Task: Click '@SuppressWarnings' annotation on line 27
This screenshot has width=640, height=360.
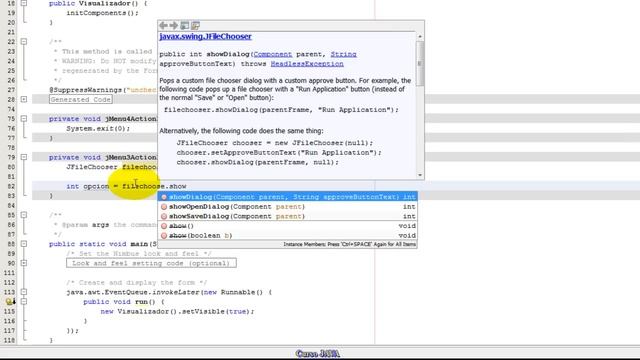Action: [x=86, y=90]
